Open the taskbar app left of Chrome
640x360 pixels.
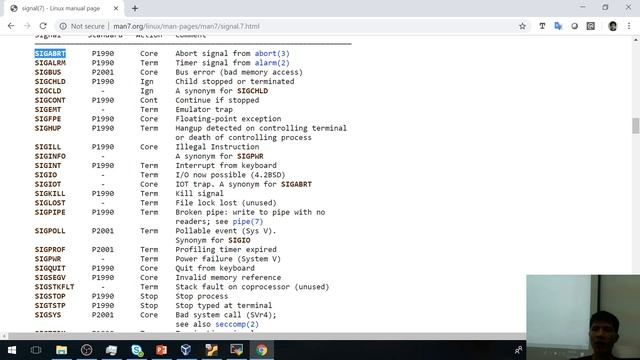(236, 350)
